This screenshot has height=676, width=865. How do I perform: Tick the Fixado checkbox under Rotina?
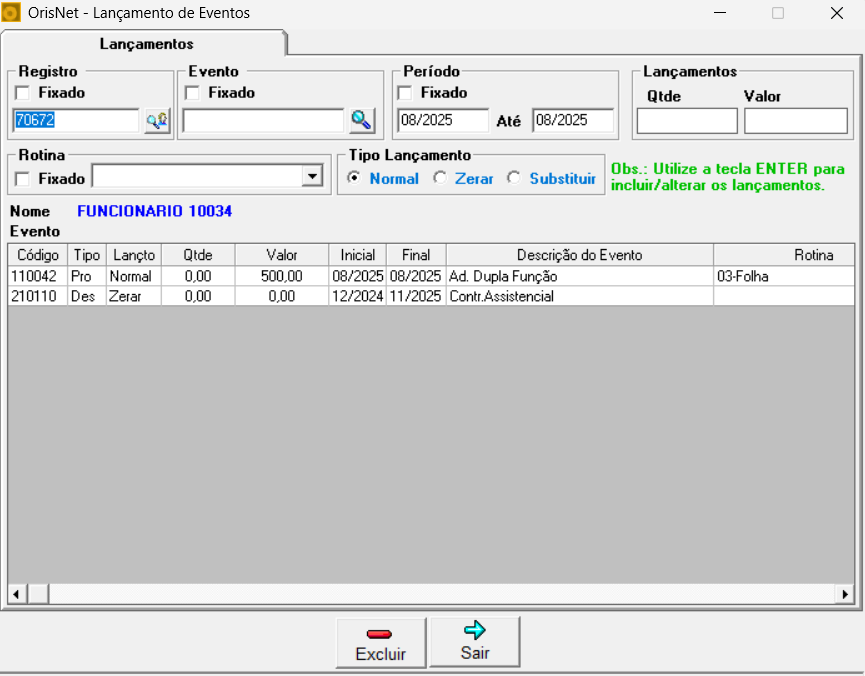(x=23, y=179)
